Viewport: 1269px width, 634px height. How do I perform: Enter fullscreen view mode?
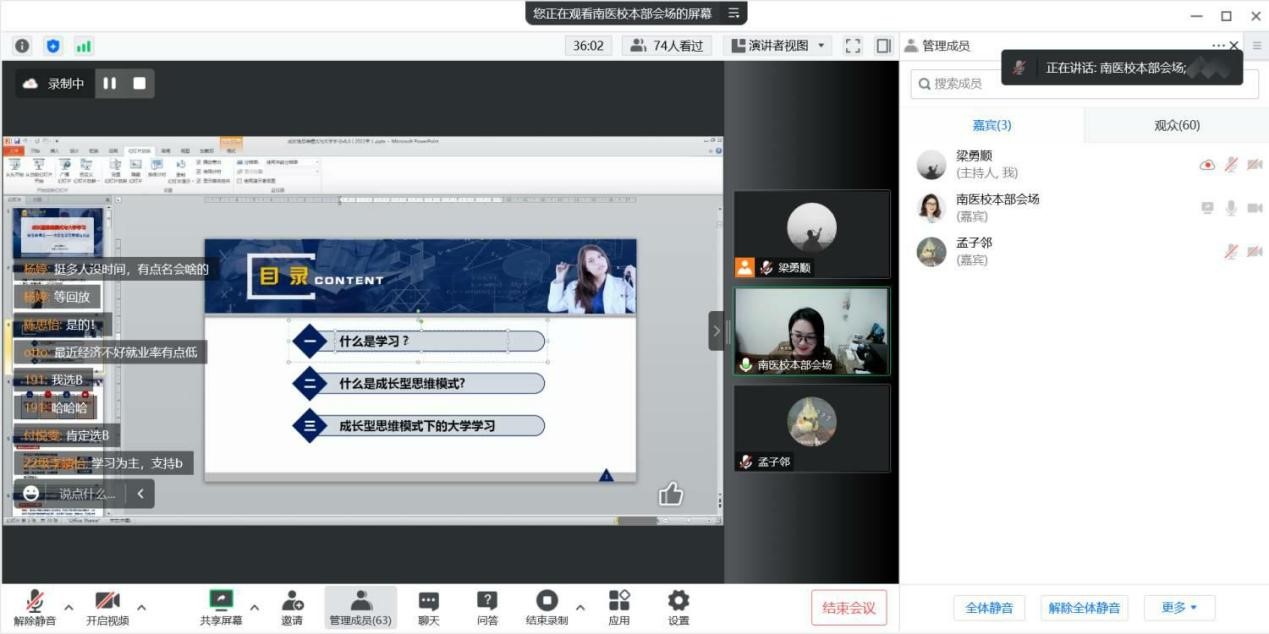click(x=852, y=46)
